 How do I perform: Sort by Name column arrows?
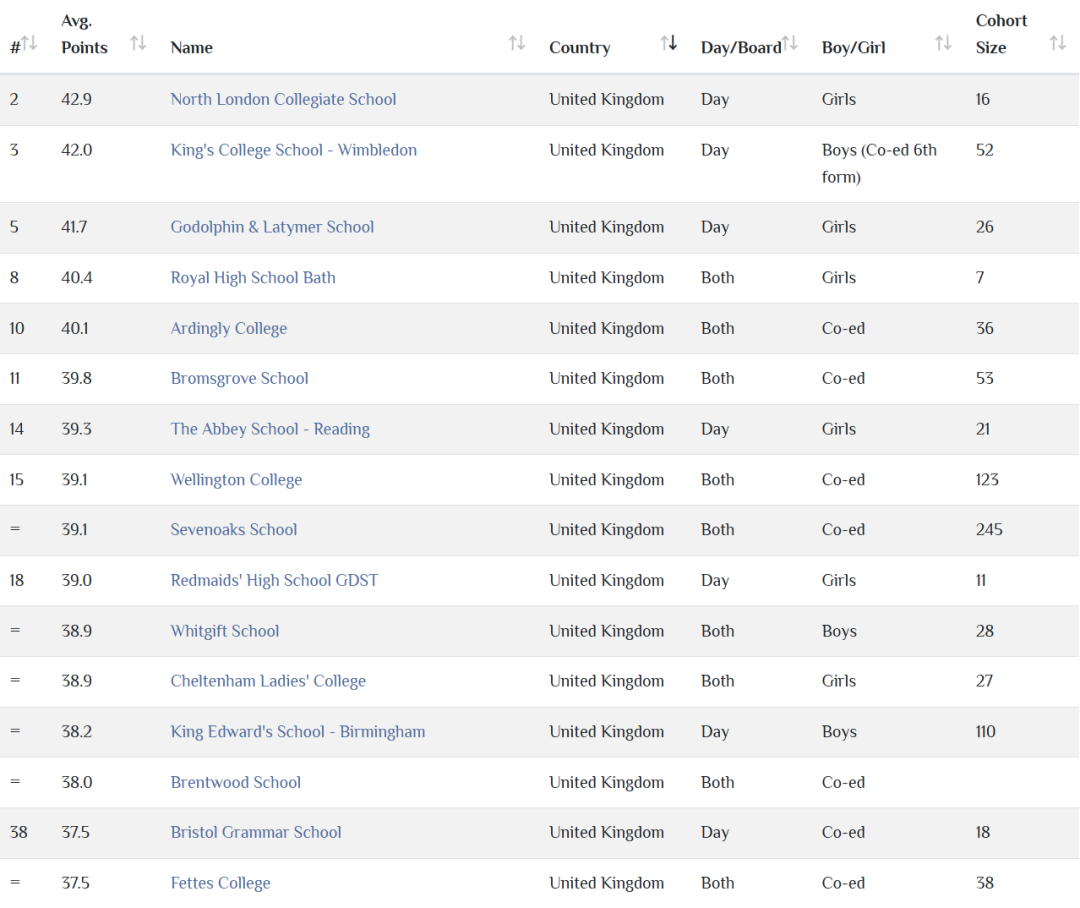(516, 43)
